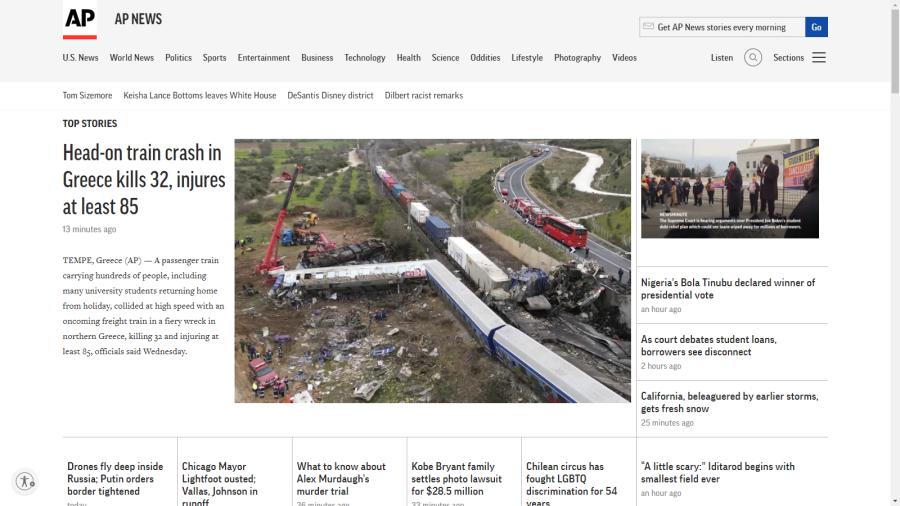Go to Politics section
This screenshot has width=900, height=506.
pyautogui.click(x=179, y=57)
